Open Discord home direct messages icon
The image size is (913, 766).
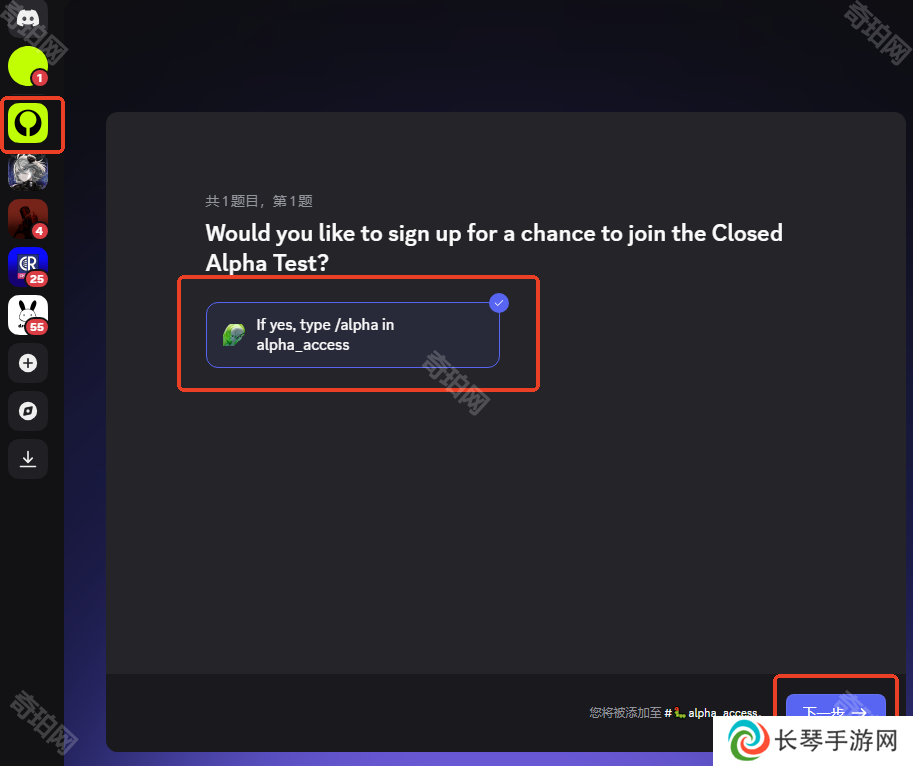27,19
